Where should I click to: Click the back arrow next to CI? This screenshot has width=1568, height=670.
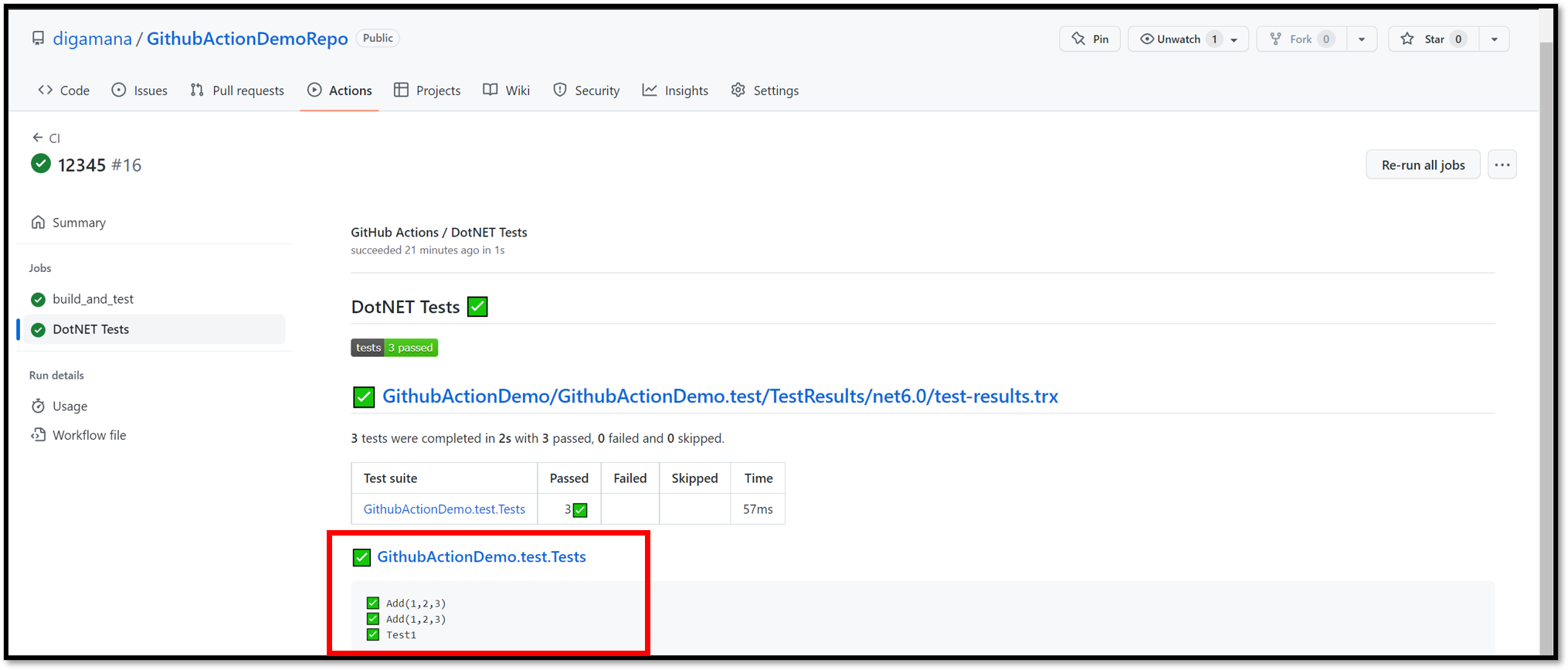[37, 138]
